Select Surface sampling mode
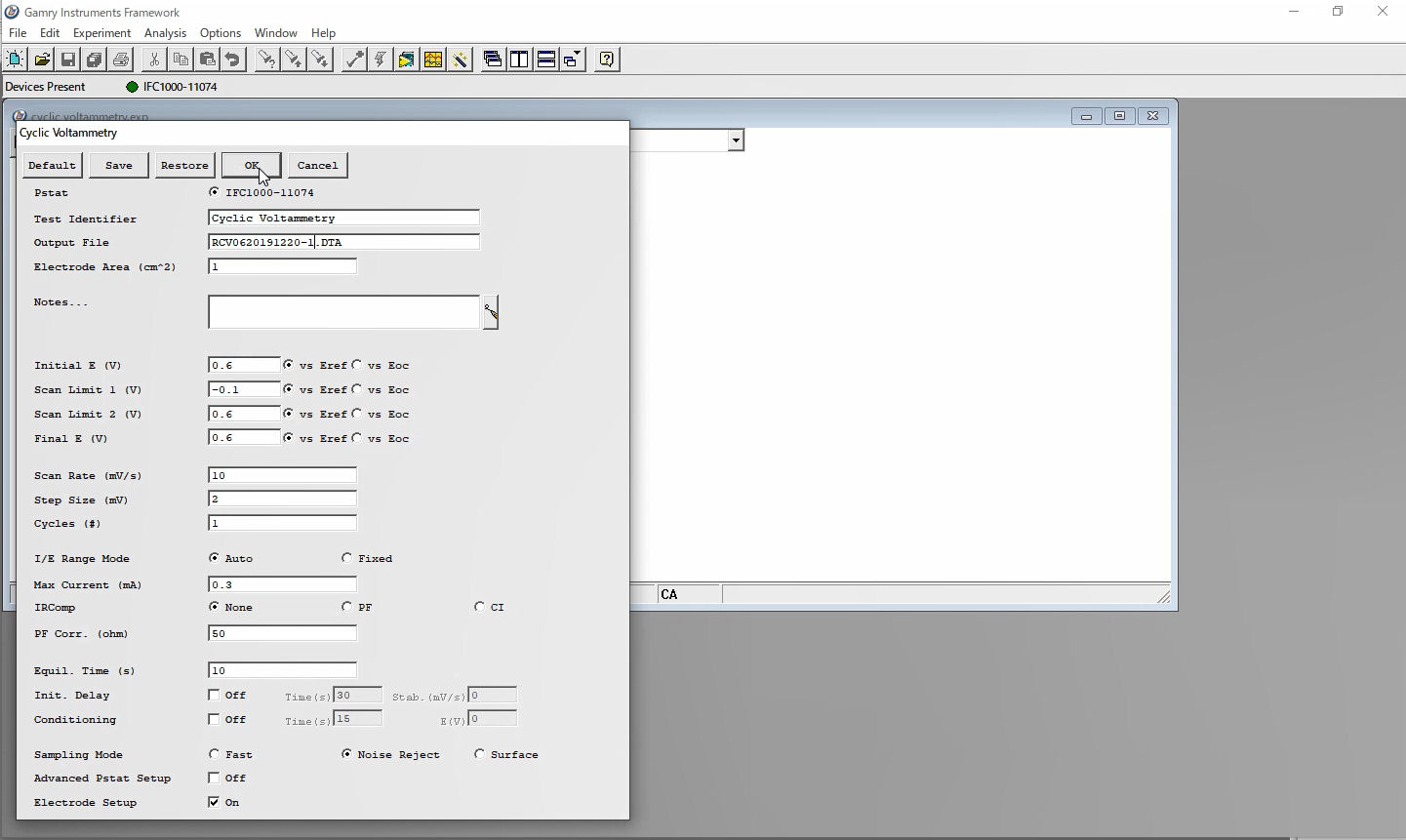Viewport: 1406px width, 840px height. click(x=480, y=754)
